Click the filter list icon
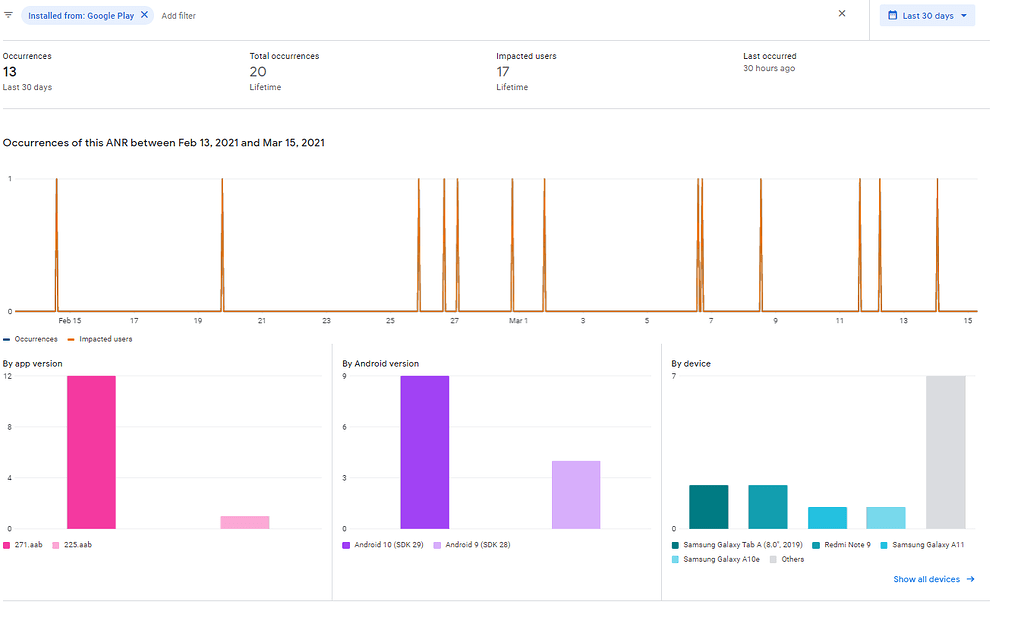Image resolution: width=1024 pixels, height=627 pixels. 8,15
